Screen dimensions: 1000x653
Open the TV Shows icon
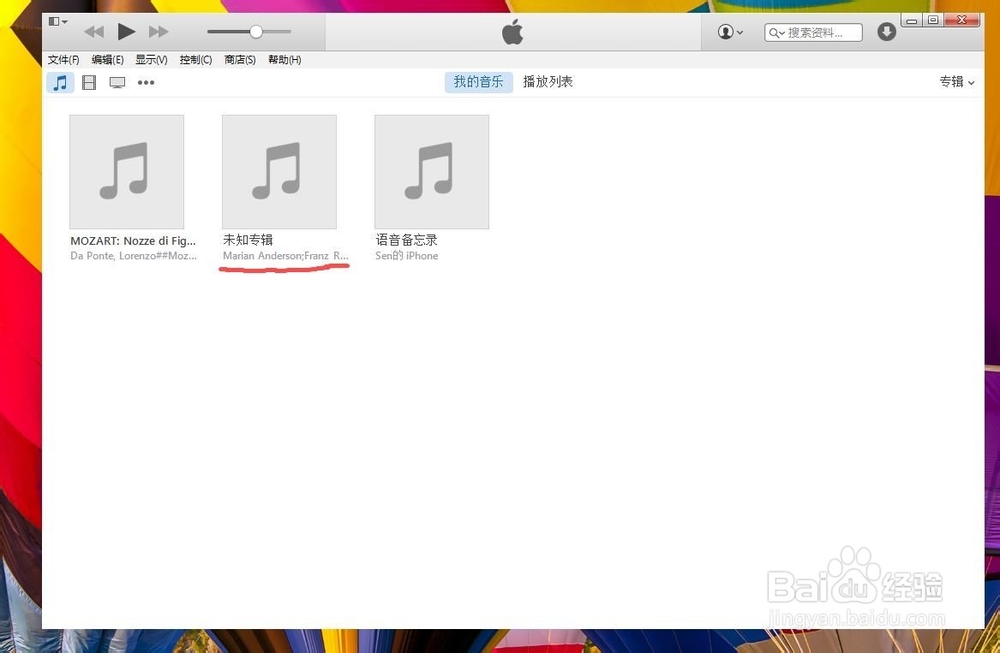click(117, 82)
